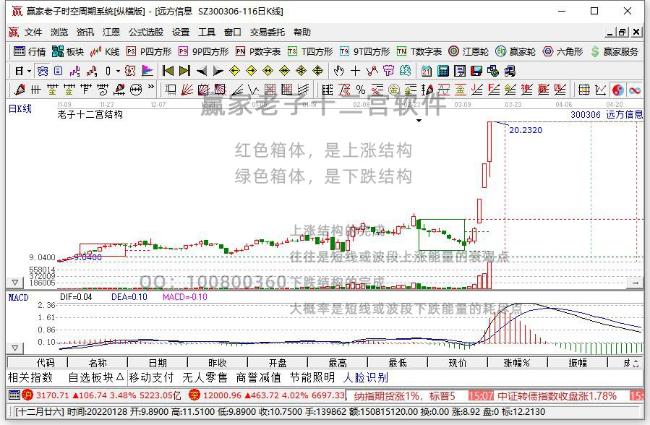The image size is (650, 425).
Task: Open the 9P四方形 tool
Action: point(204,51)
